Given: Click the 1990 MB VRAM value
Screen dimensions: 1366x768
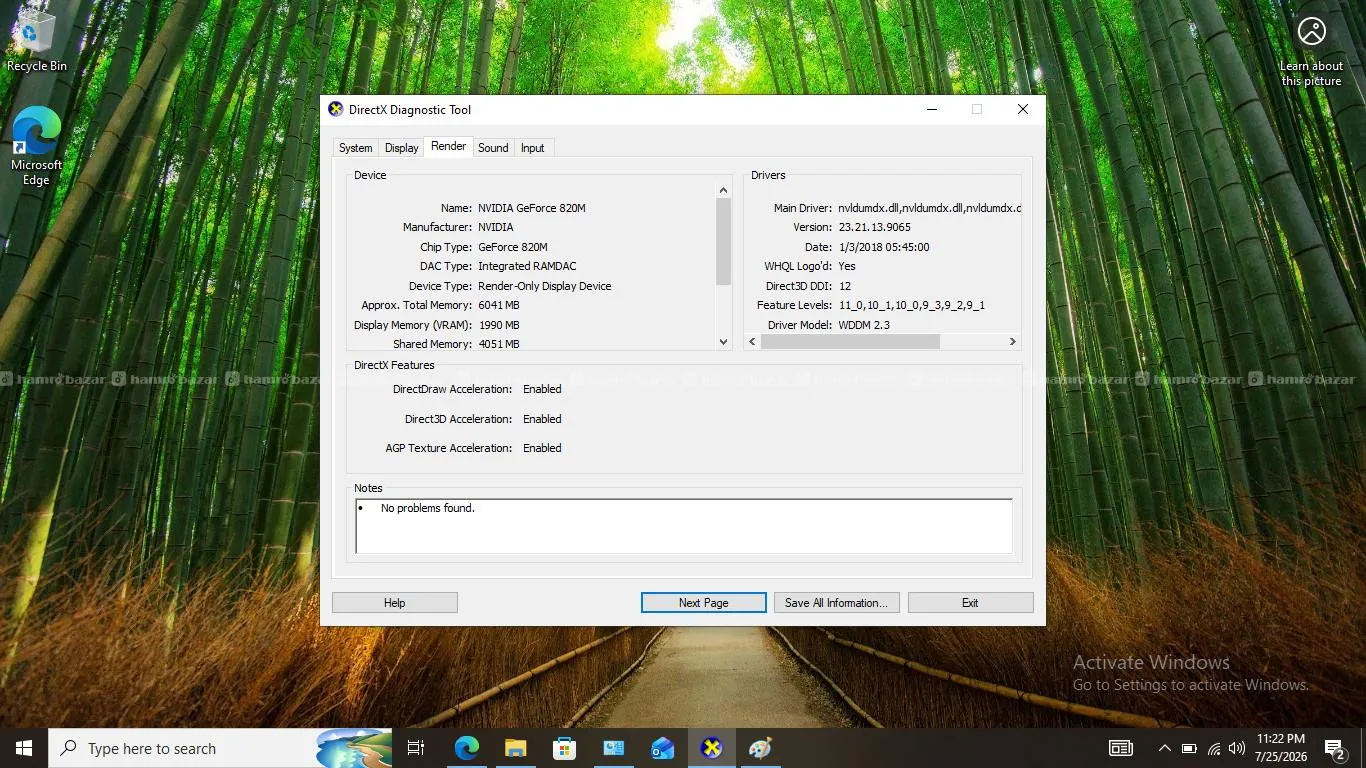Looking at the screenshot, I should click(x=499, y=325).
